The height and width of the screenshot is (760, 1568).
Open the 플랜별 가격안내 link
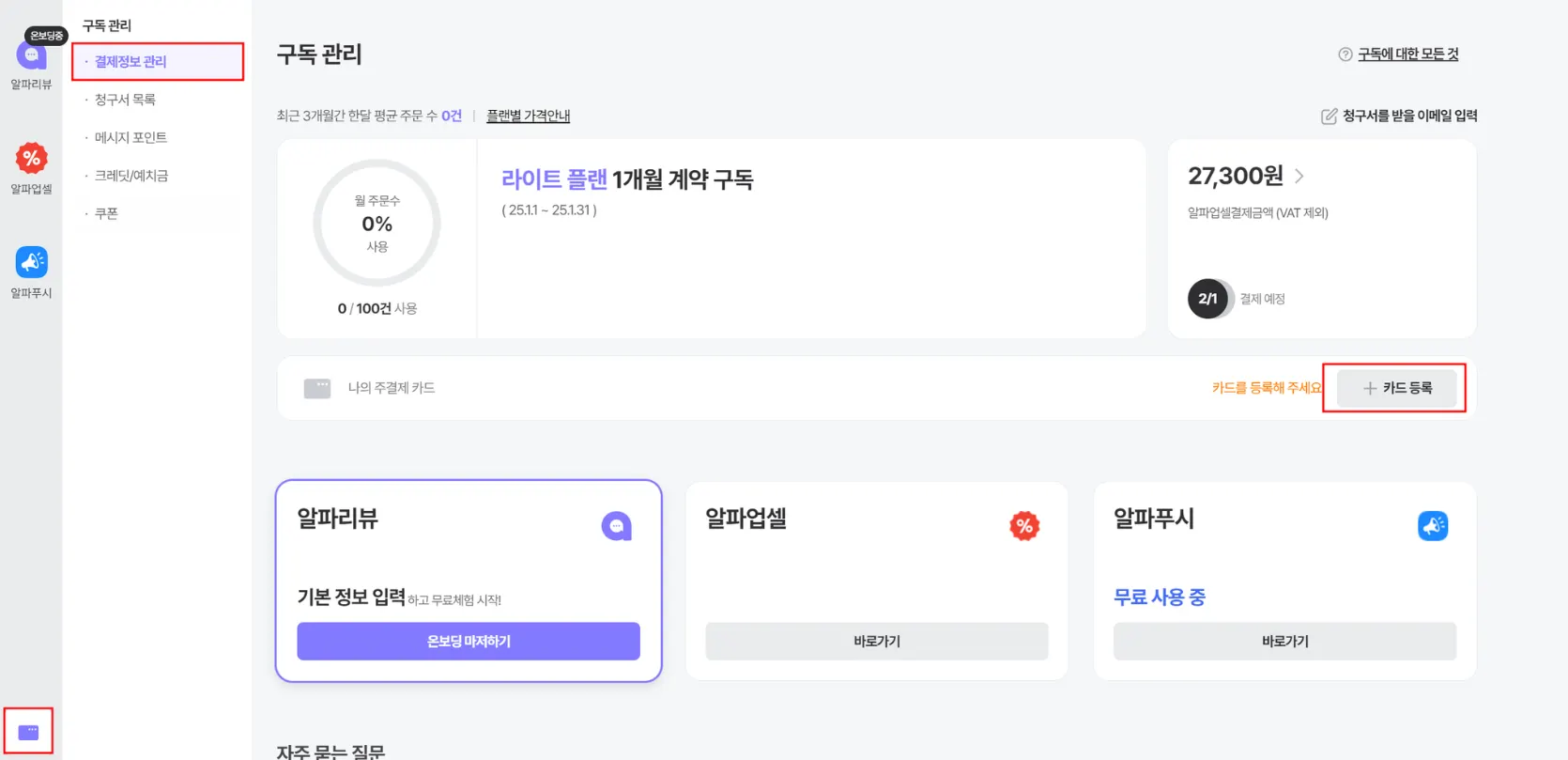528,116
